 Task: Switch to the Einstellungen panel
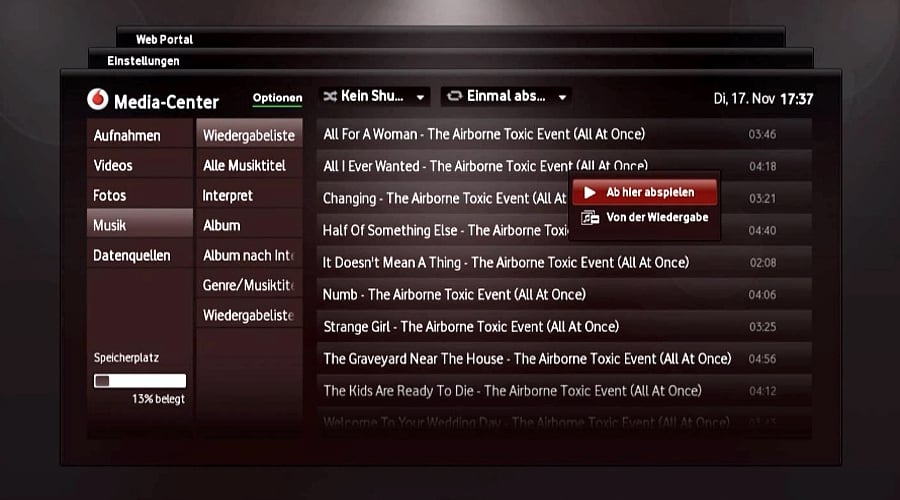click(143, 61)
